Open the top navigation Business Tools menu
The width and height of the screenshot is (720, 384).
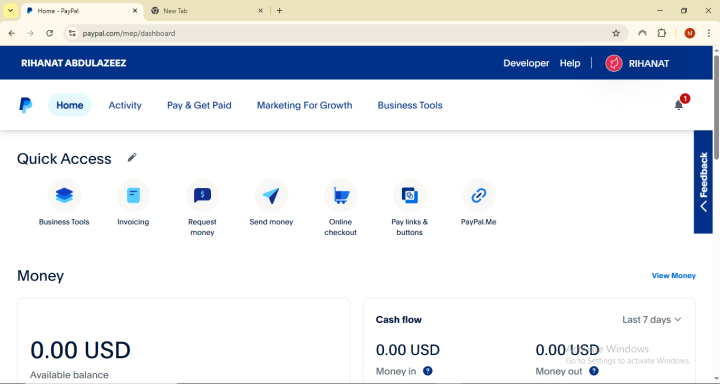(410, 105)
